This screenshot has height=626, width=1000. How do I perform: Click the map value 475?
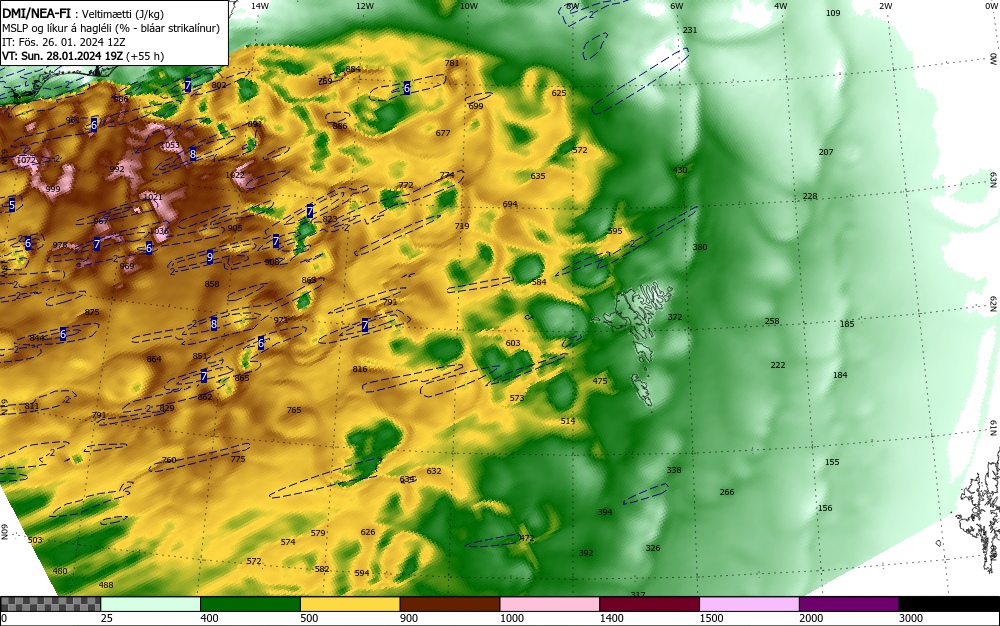pyautogui.click(x=600, y=381)
